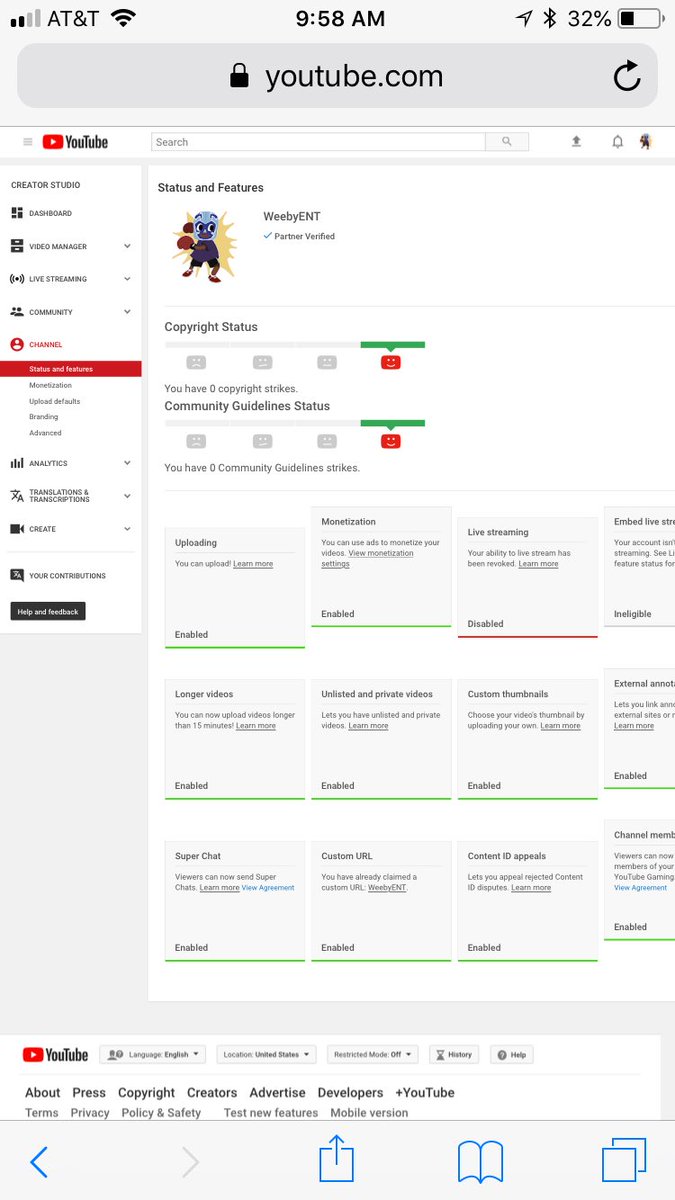Click Learn more under Custom thumbnails
This screenshot has width=675, height=1200.
click(x=560, y=726)
